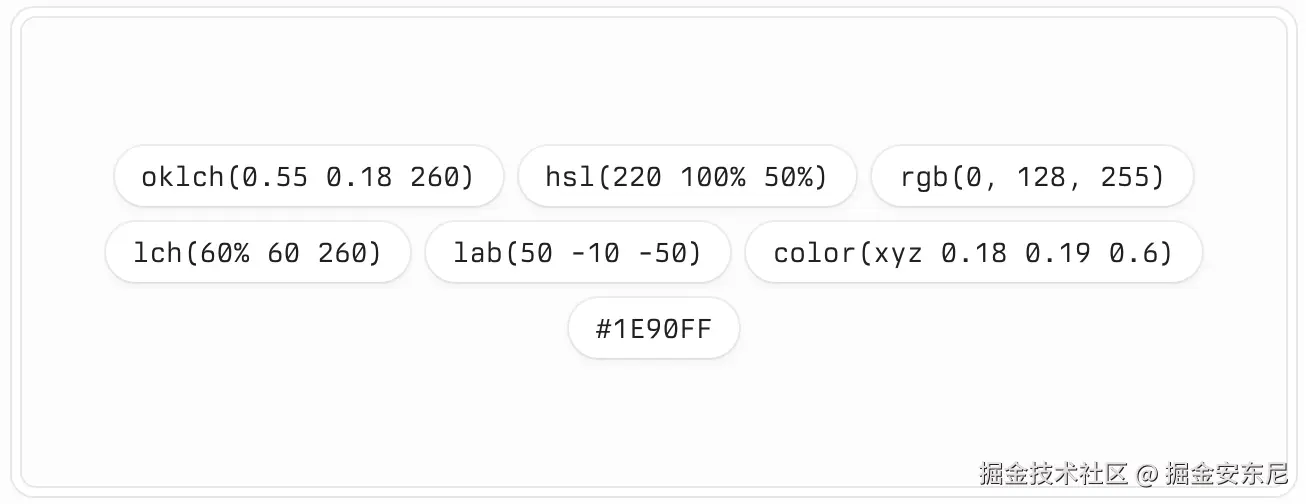This screenshot has height=504, width=1306.
Task: Click the hash sign of #1E90FF
Action: [x=603, y=329]
